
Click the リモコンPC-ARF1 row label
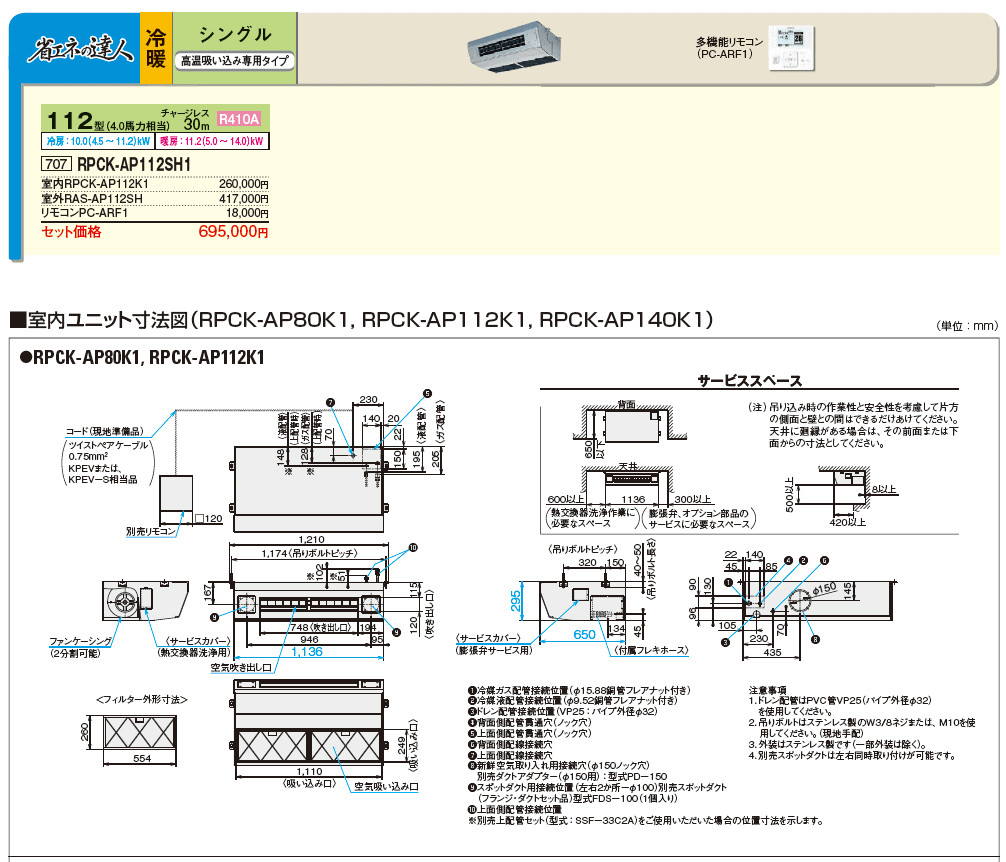click(85, 213)
